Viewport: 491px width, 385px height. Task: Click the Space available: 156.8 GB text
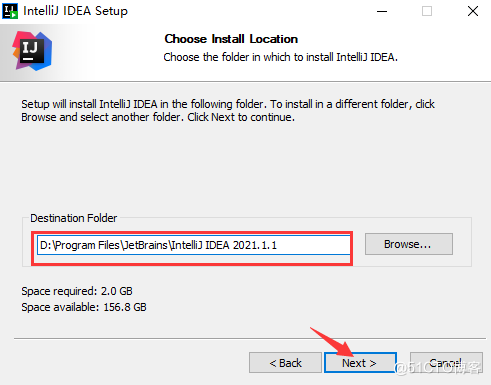point(84,307)
